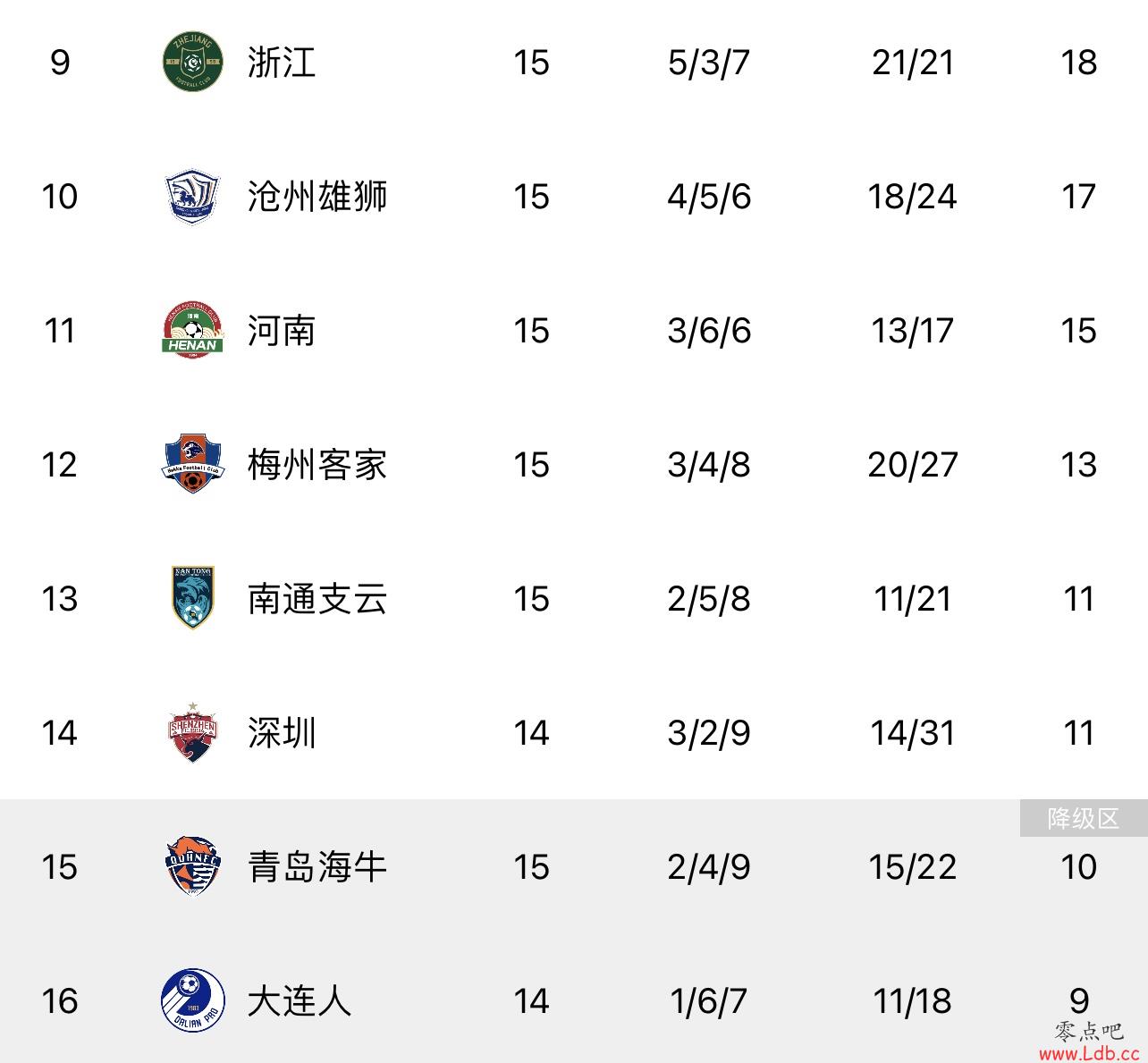The image size is (1148, 1063).
Task: Click team name 深圳
Action: (282, 733)
